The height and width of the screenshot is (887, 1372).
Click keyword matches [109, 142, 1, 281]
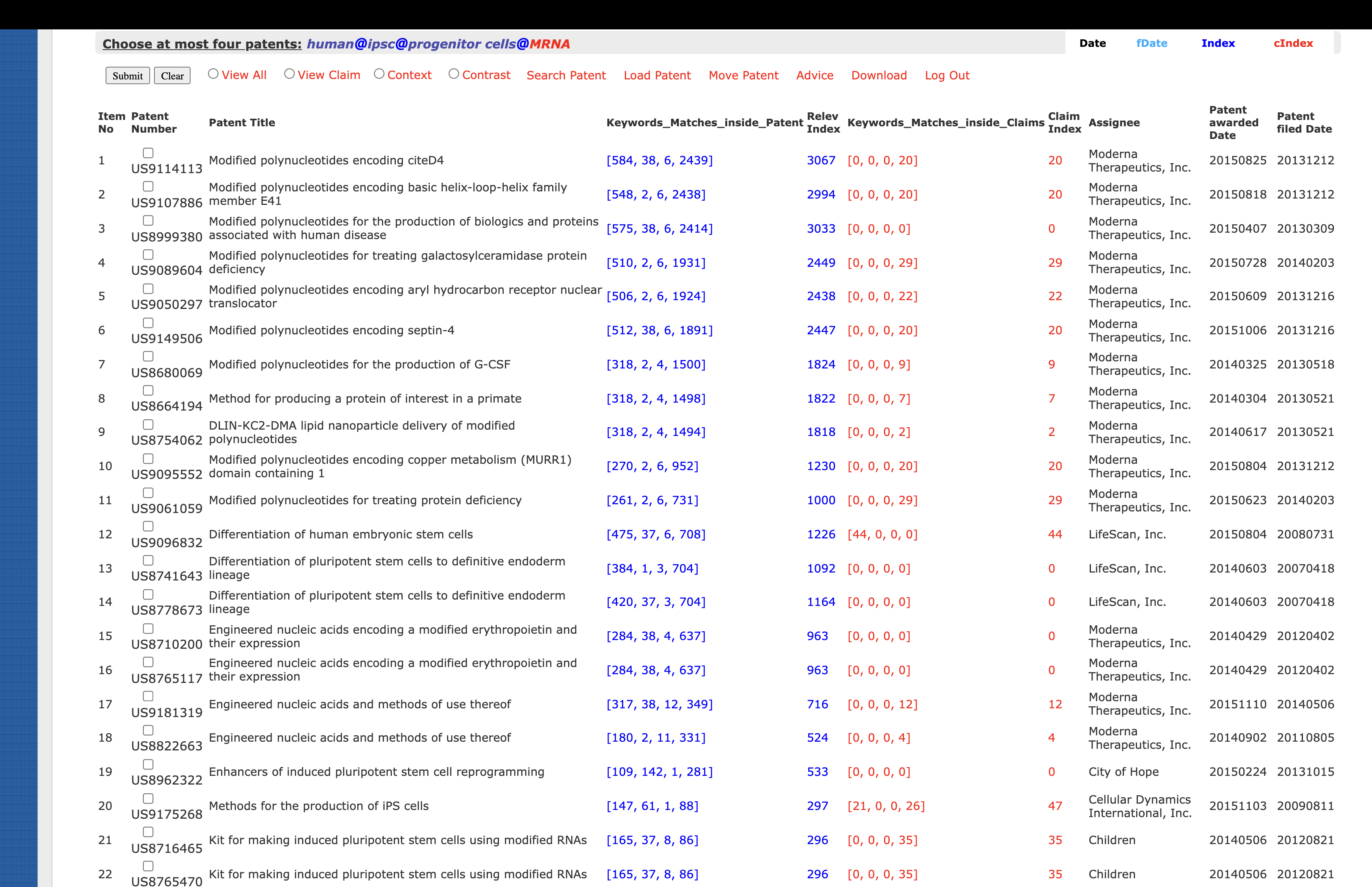click(x=659, y=772)
